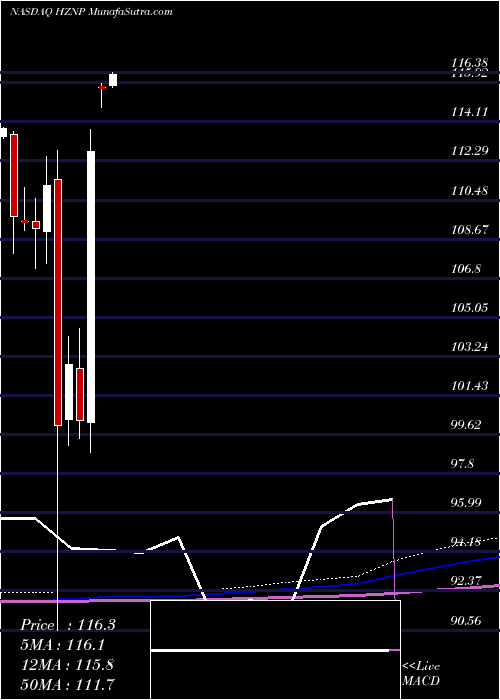Click the 90.56 price axis label
500x700 pixels.
467,620
